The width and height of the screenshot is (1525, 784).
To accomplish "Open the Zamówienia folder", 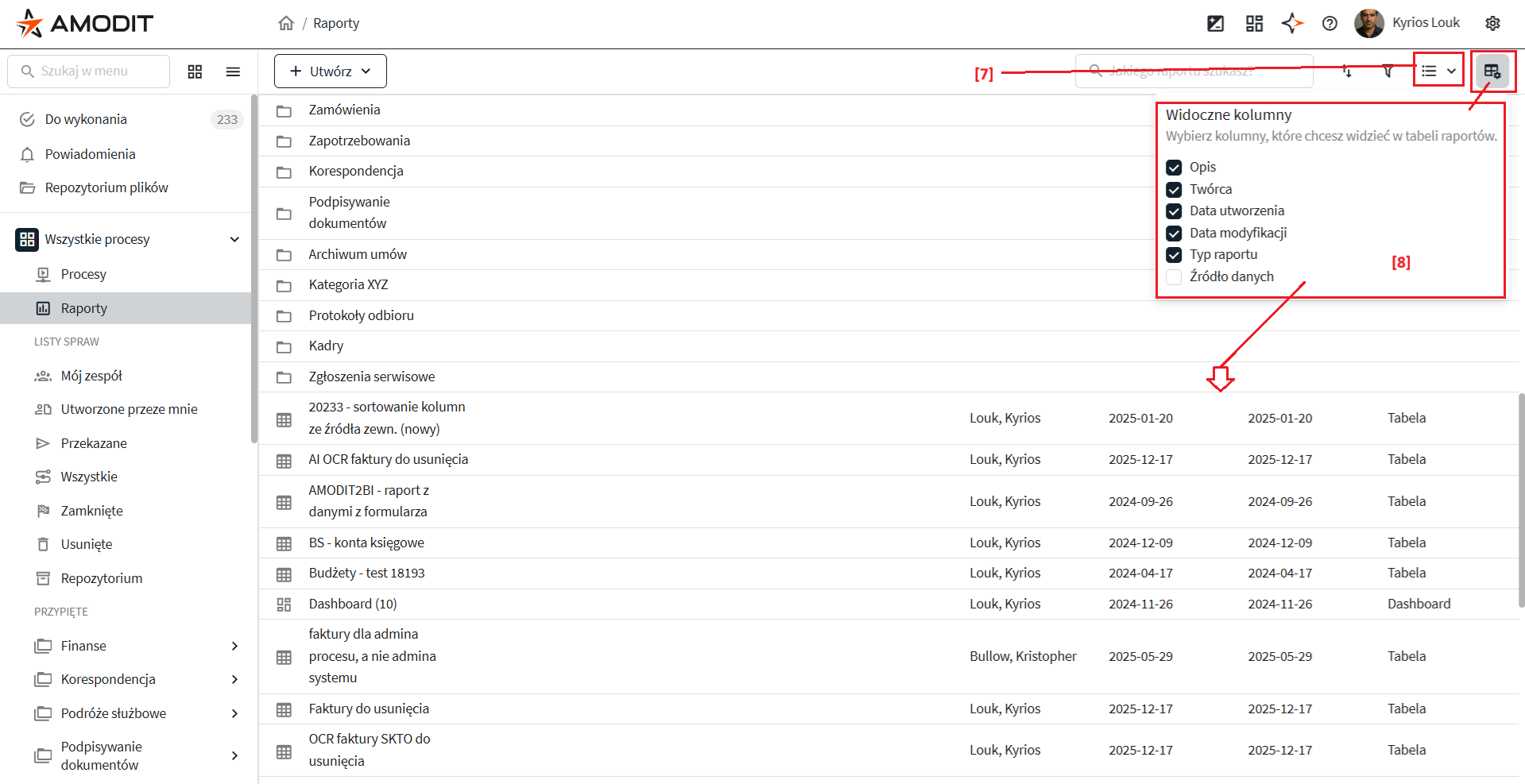I will click(344, 110).
